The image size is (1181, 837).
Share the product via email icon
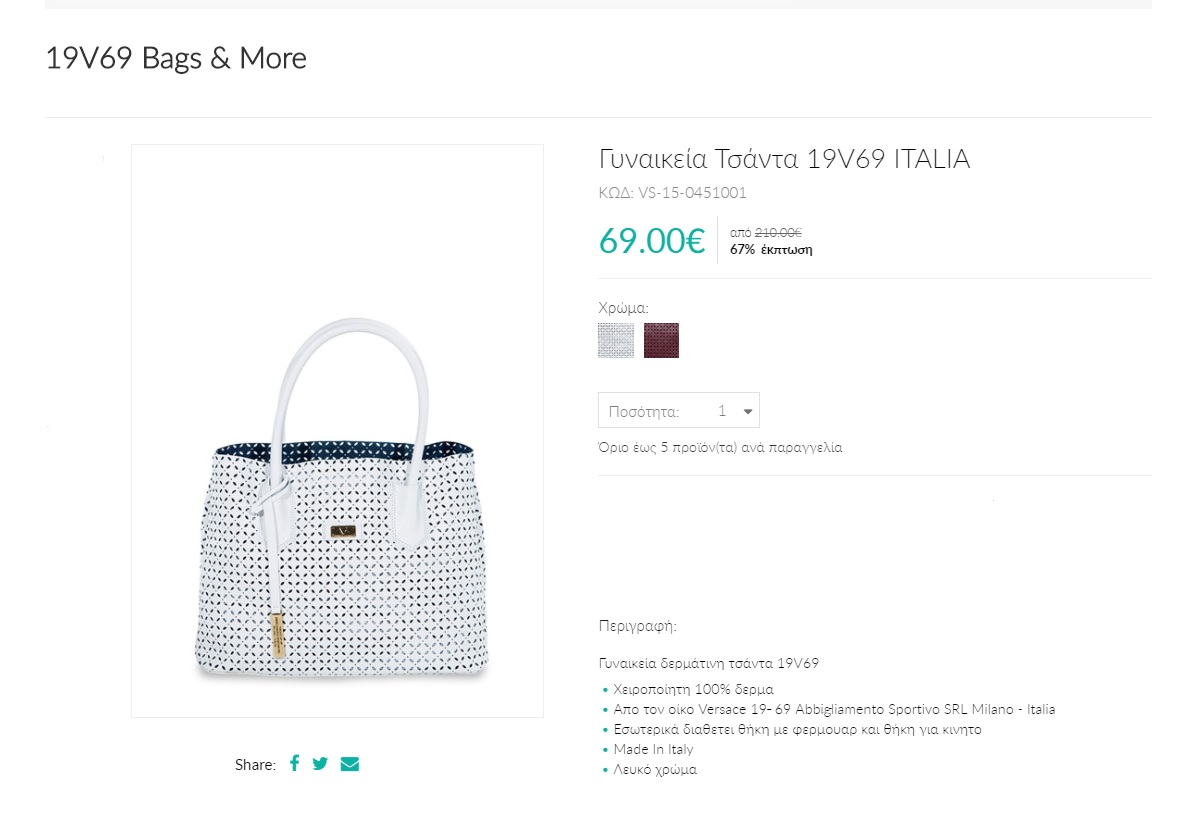point(349,764)
